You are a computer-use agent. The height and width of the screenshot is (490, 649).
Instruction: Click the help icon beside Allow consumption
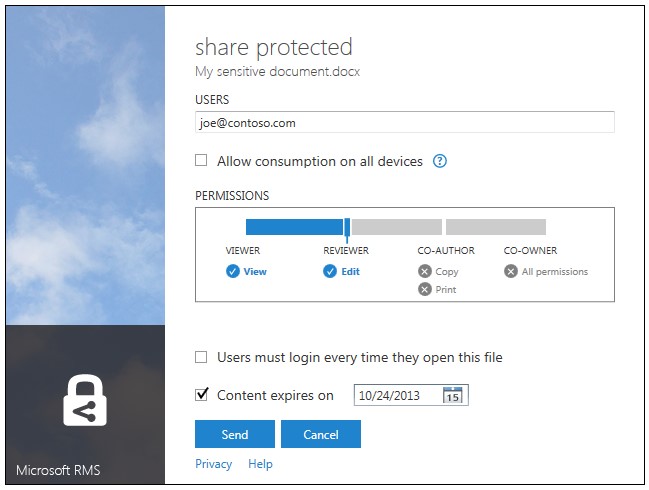pos(439,161)
